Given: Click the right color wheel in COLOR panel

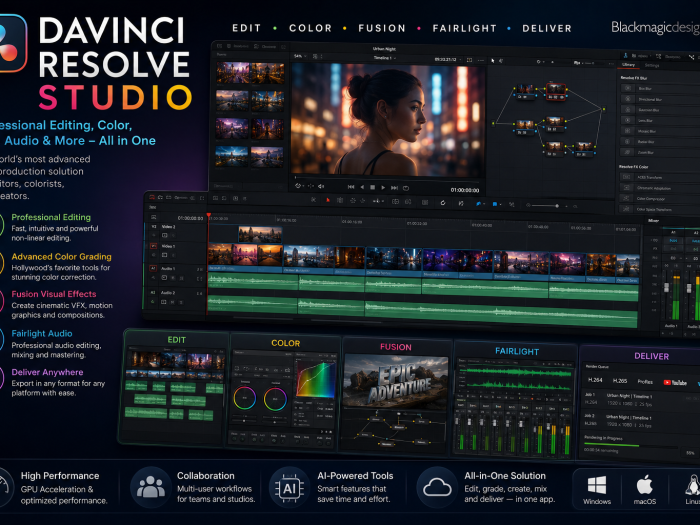Looking at the screenshot, I should [275, 399].
